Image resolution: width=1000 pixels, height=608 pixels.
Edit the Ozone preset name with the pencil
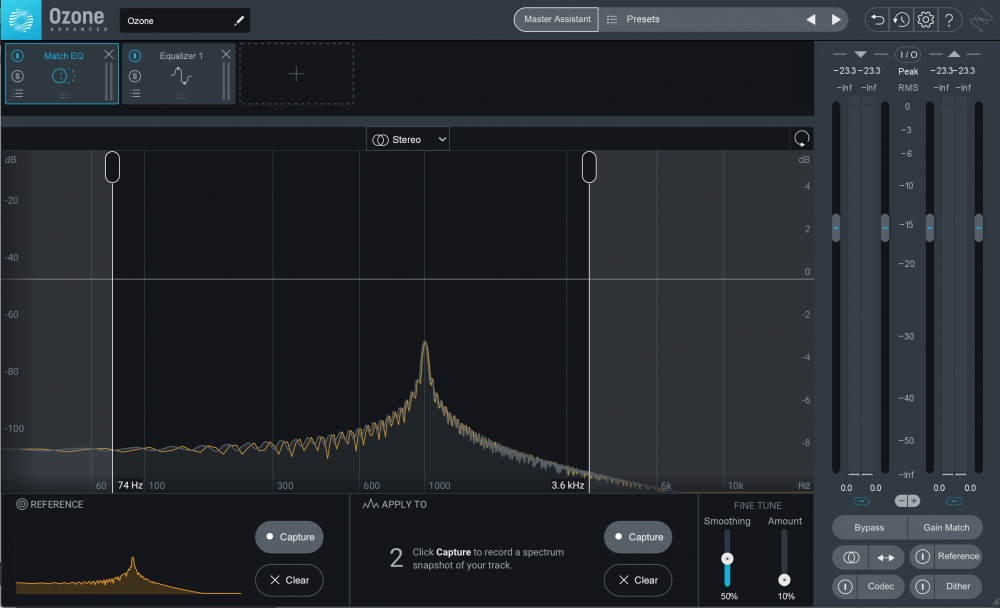click(x=239, y=21)
